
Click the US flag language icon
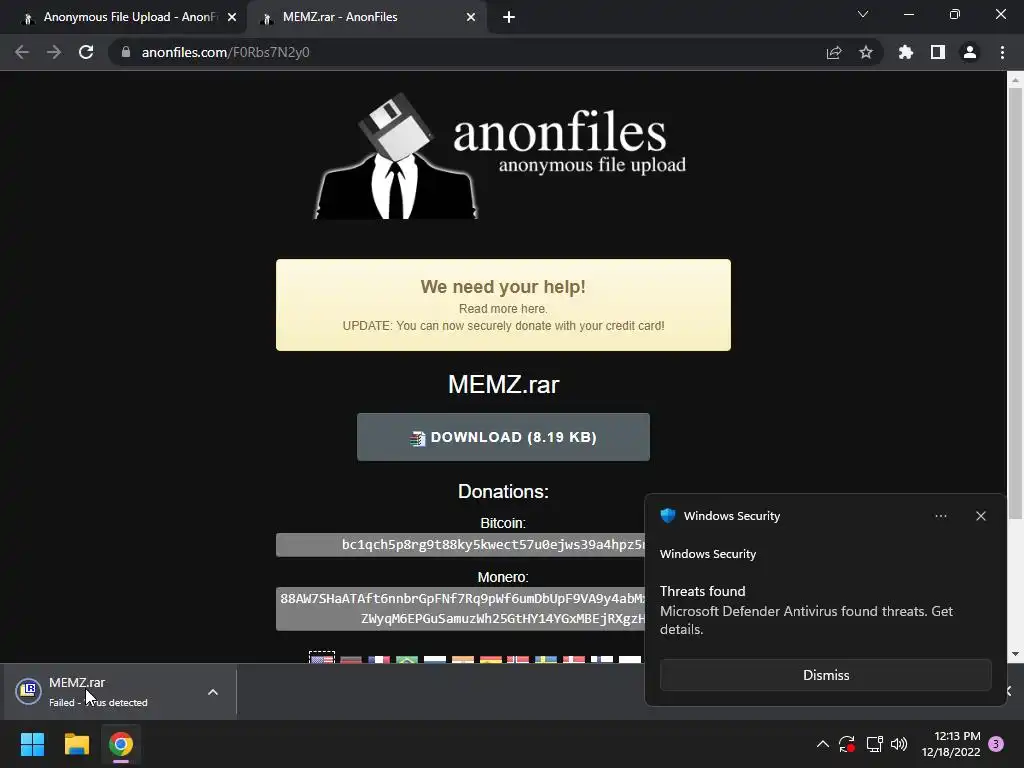pyautogui.click(x=322, y=658)
